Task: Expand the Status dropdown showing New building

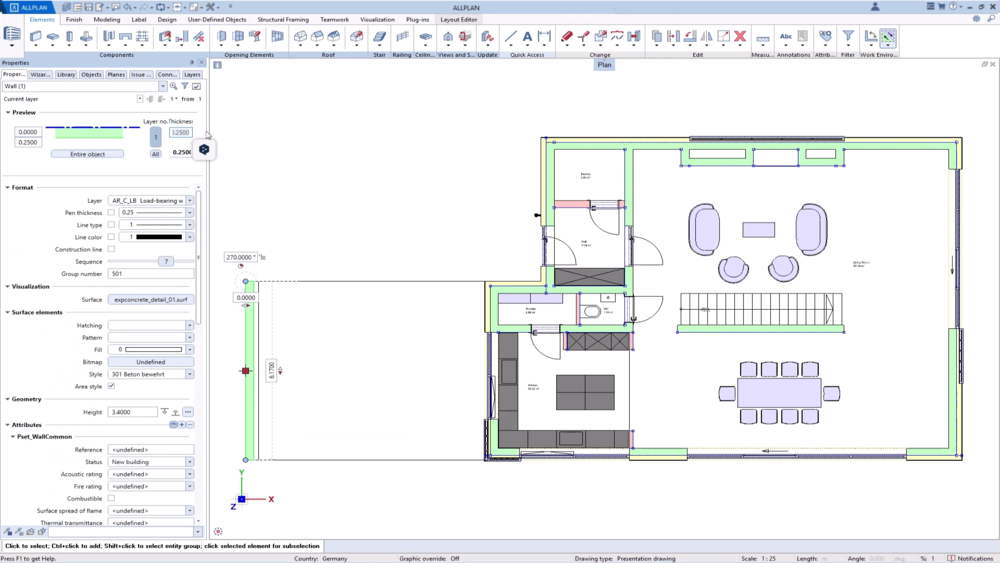Action: [190, 462]
